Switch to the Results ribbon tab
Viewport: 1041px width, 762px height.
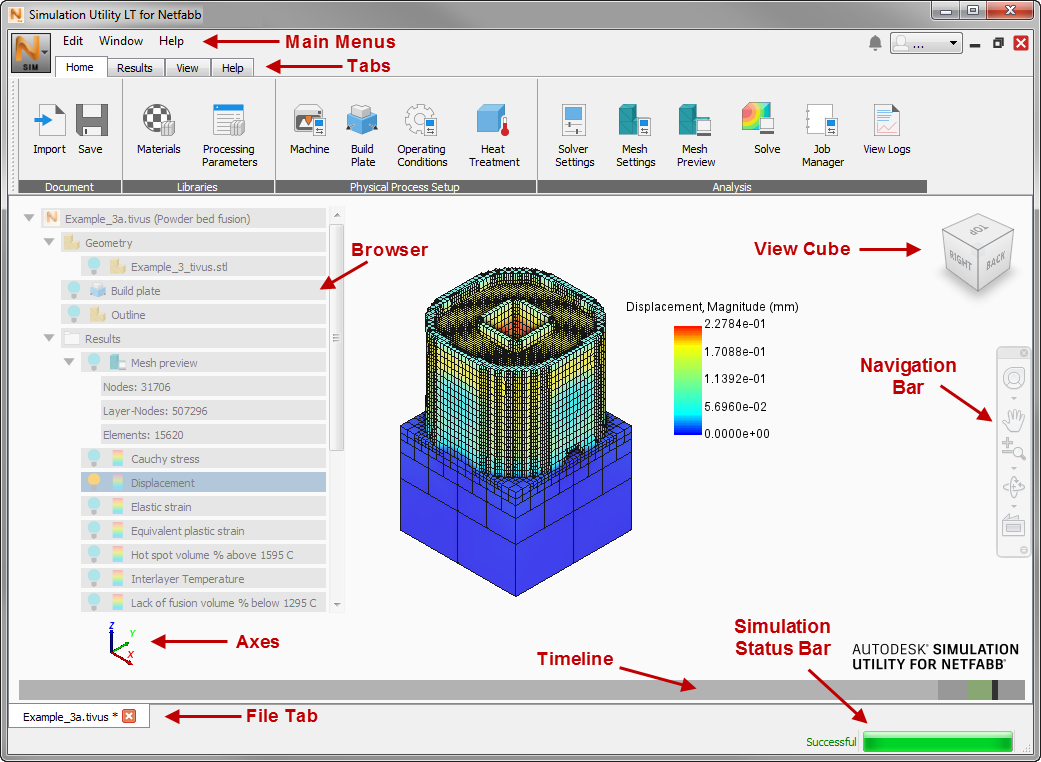(135, 68)
